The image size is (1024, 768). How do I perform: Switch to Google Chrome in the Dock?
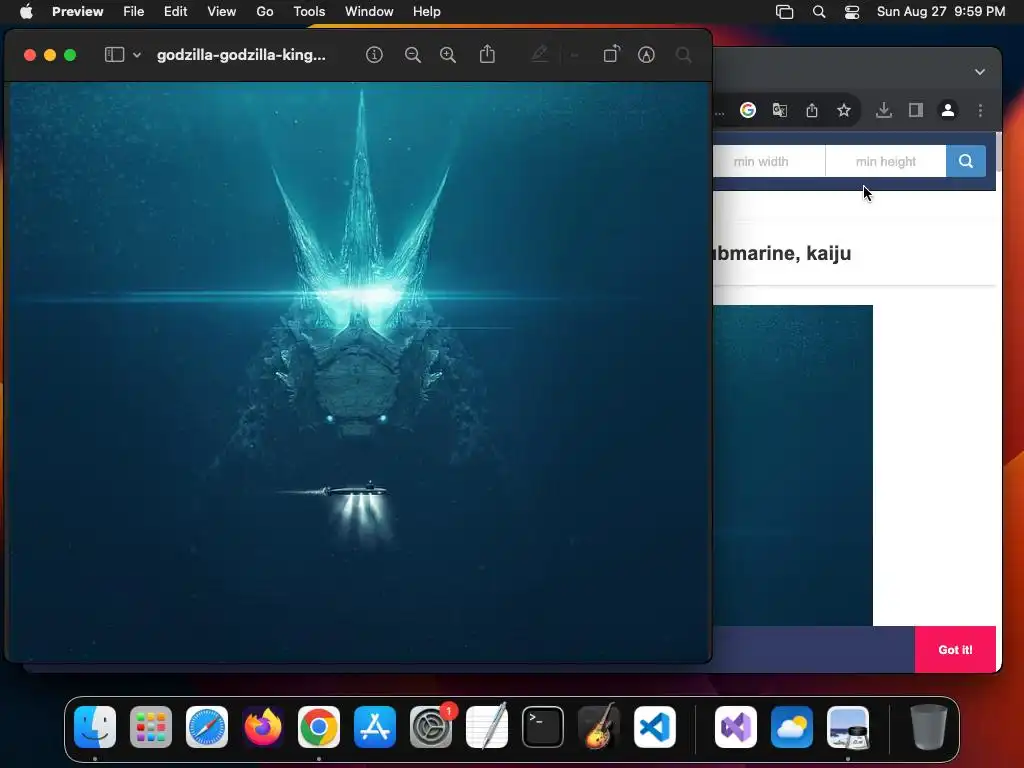point(319,727)
